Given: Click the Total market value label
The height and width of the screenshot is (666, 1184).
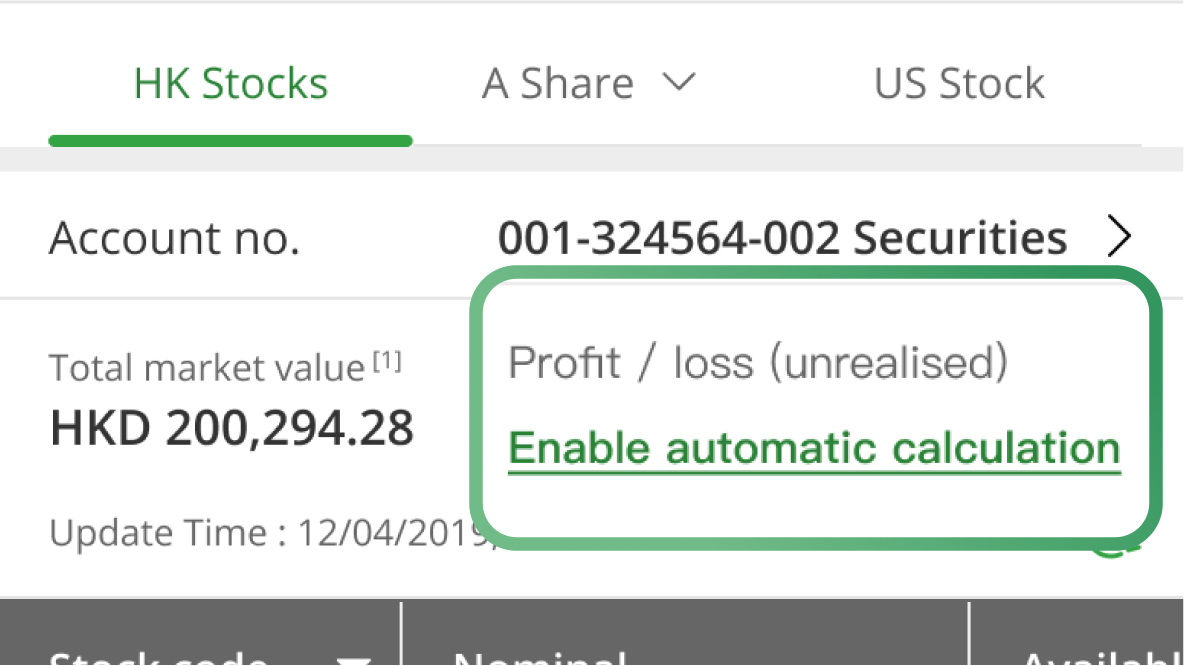Looking at the screenshot, I should tap(207, 368).
